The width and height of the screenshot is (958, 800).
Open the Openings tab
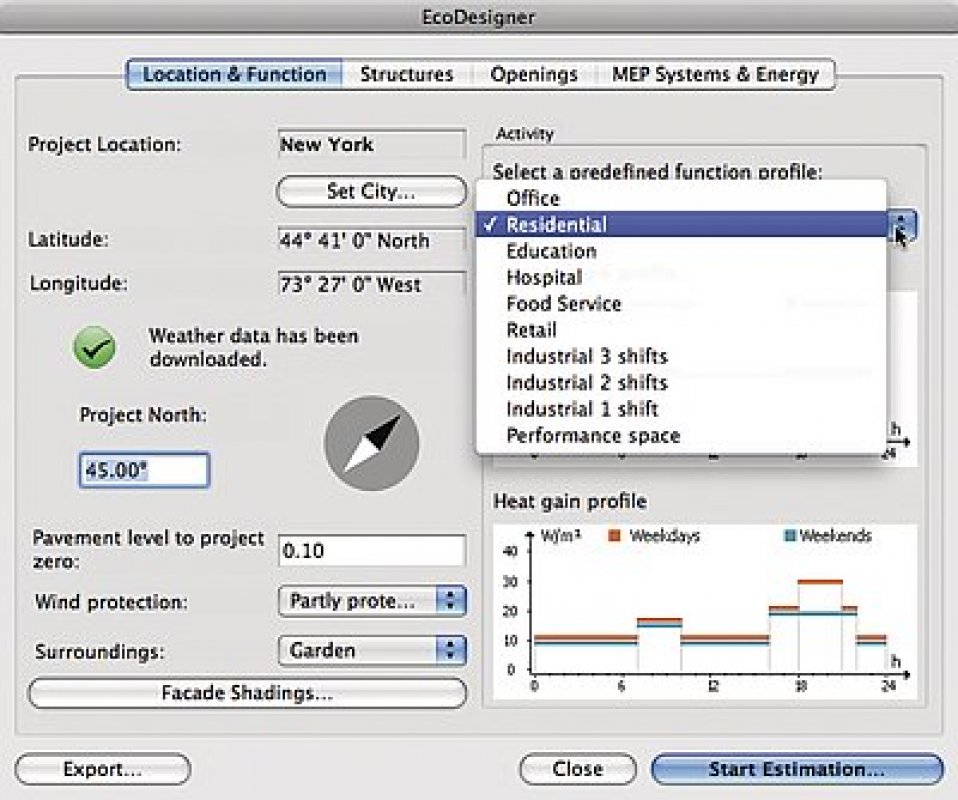pyautogui.click(x=533, y=75)
